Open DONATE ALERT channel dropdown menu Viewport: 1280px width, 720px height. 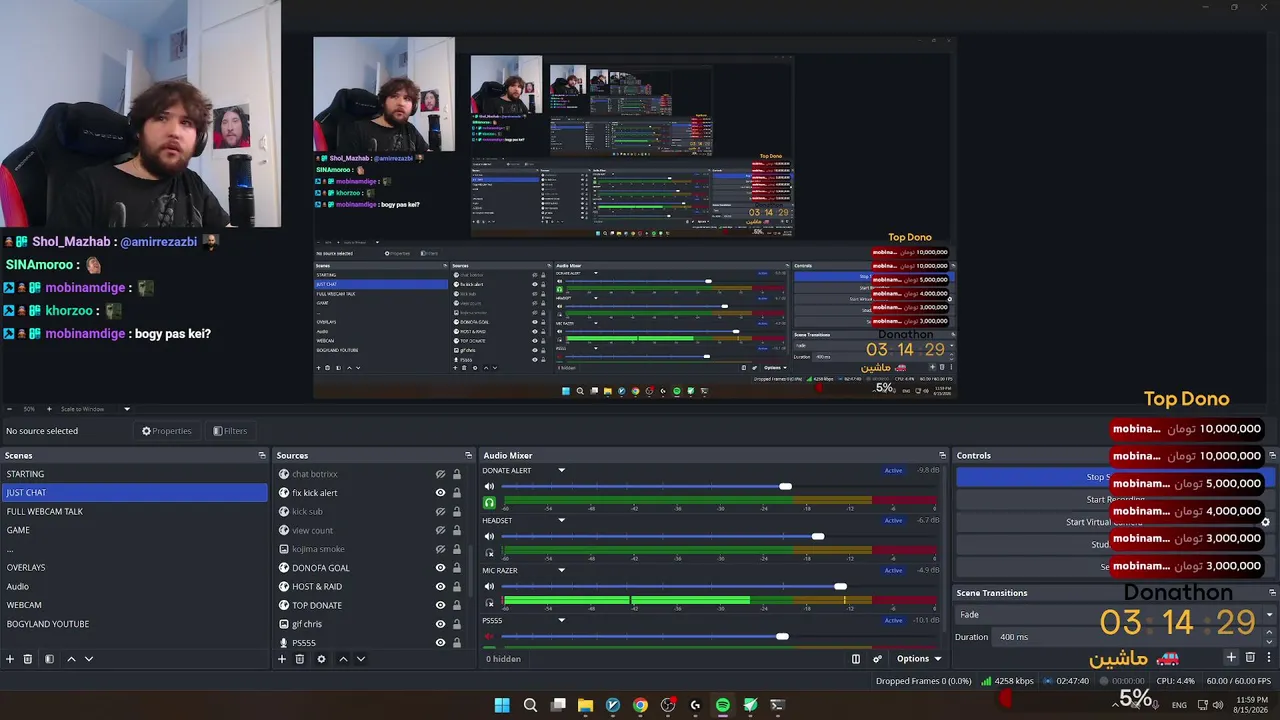(x=561, y=470)
